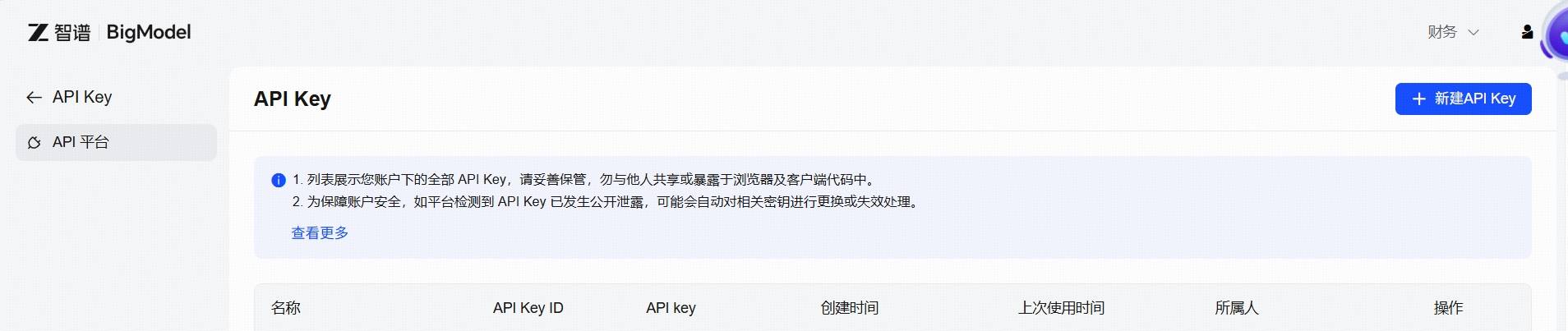The image size is (1568, 331).
Task: Select API 平台 in the sidebar
Action: (81, 143)
